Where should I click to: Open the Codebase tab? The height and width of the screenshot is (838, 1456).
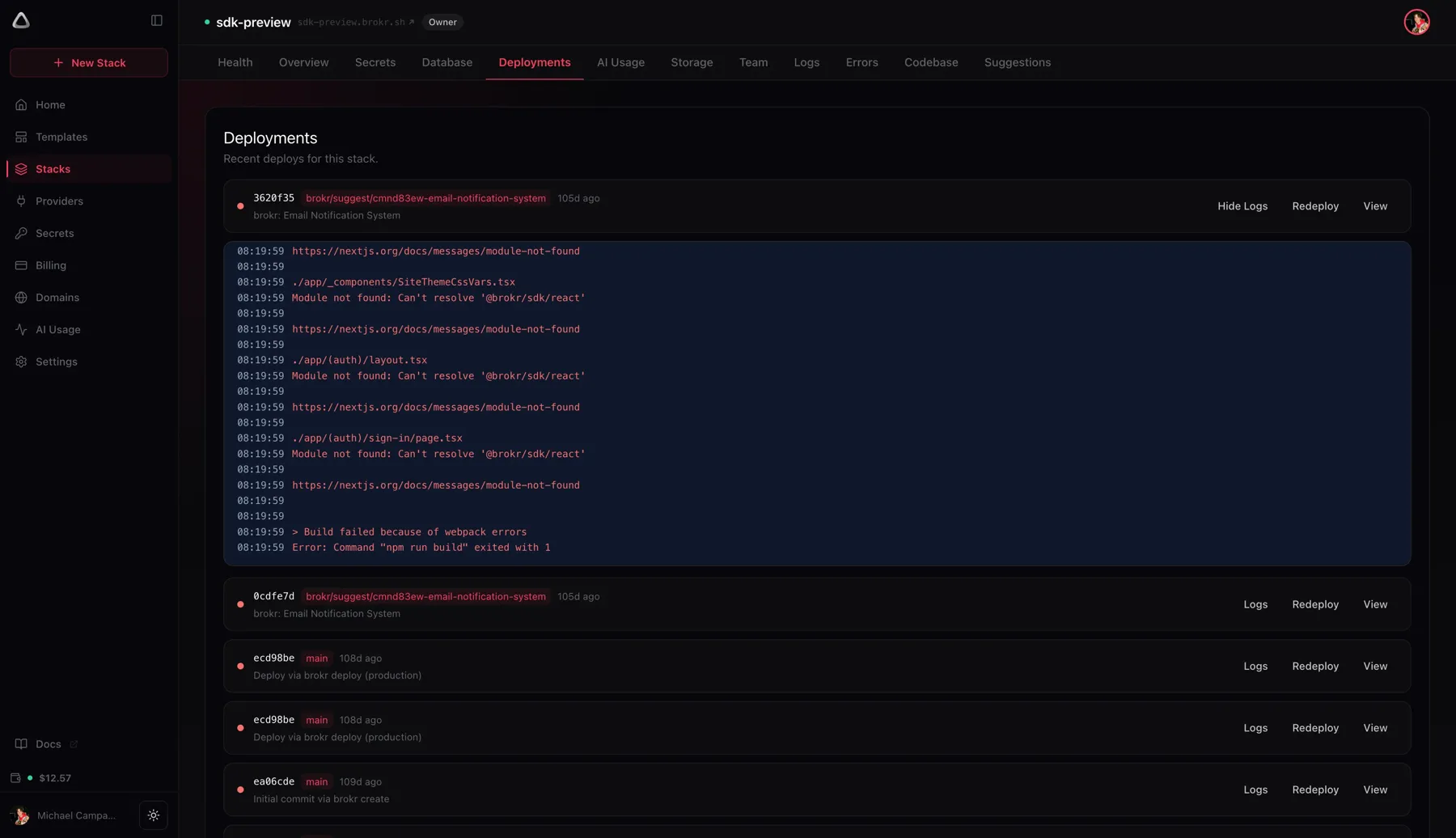[931, 62]
